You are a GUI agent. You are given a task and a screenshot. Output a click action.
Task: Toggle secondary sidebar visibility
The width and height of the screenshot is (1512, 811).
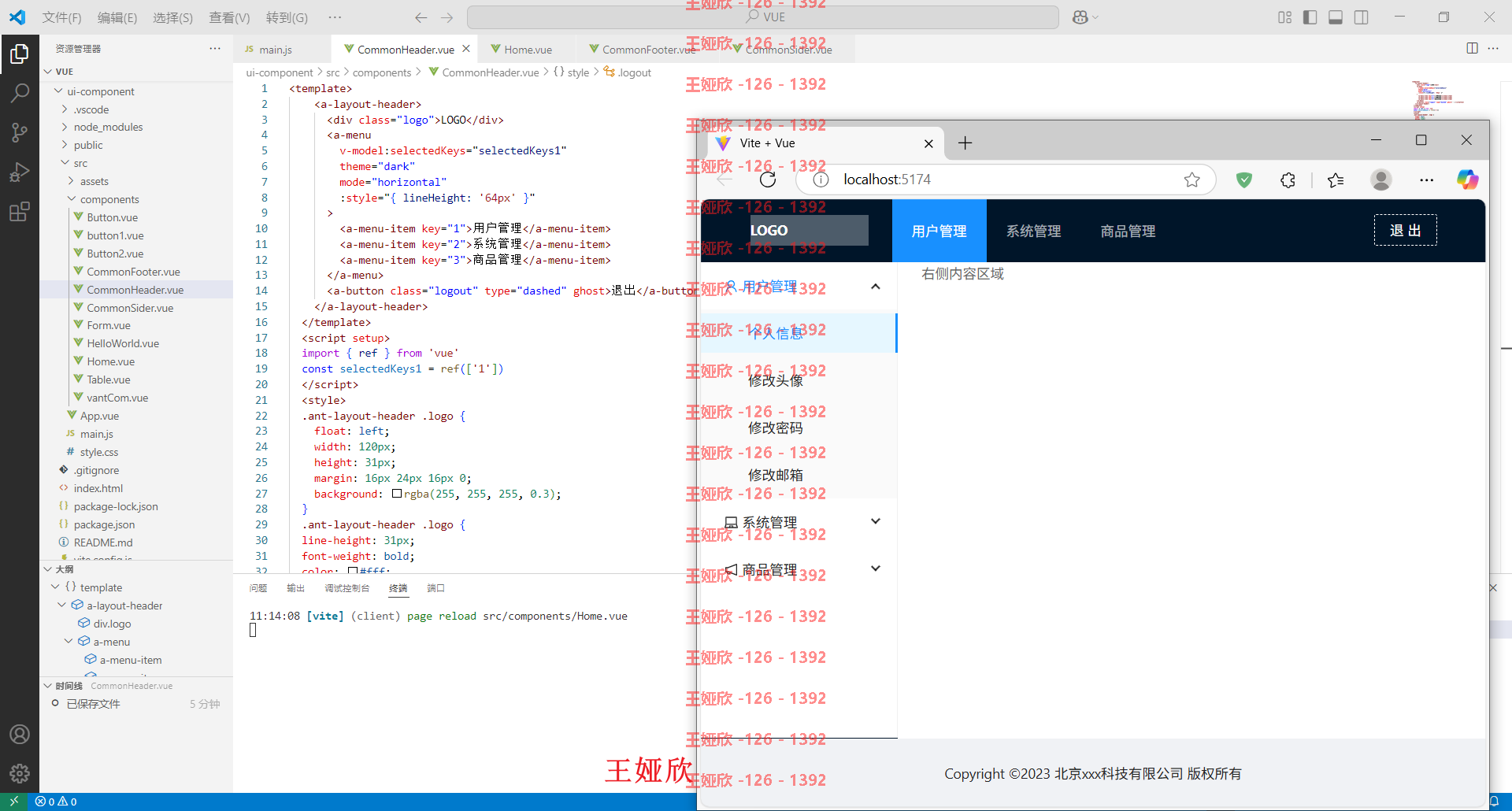pos(1361,17)
